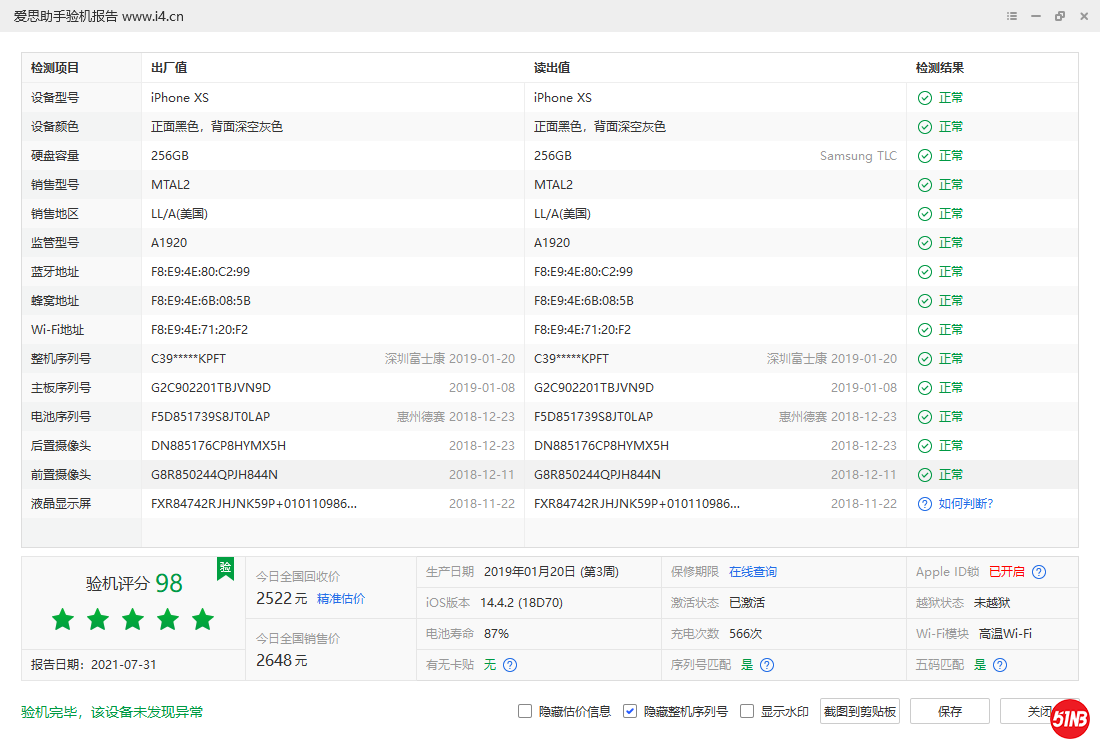The image size is (1100, 749).
Task: Click the help icon next to 五码匹配
Action: tap(1000, 664)
